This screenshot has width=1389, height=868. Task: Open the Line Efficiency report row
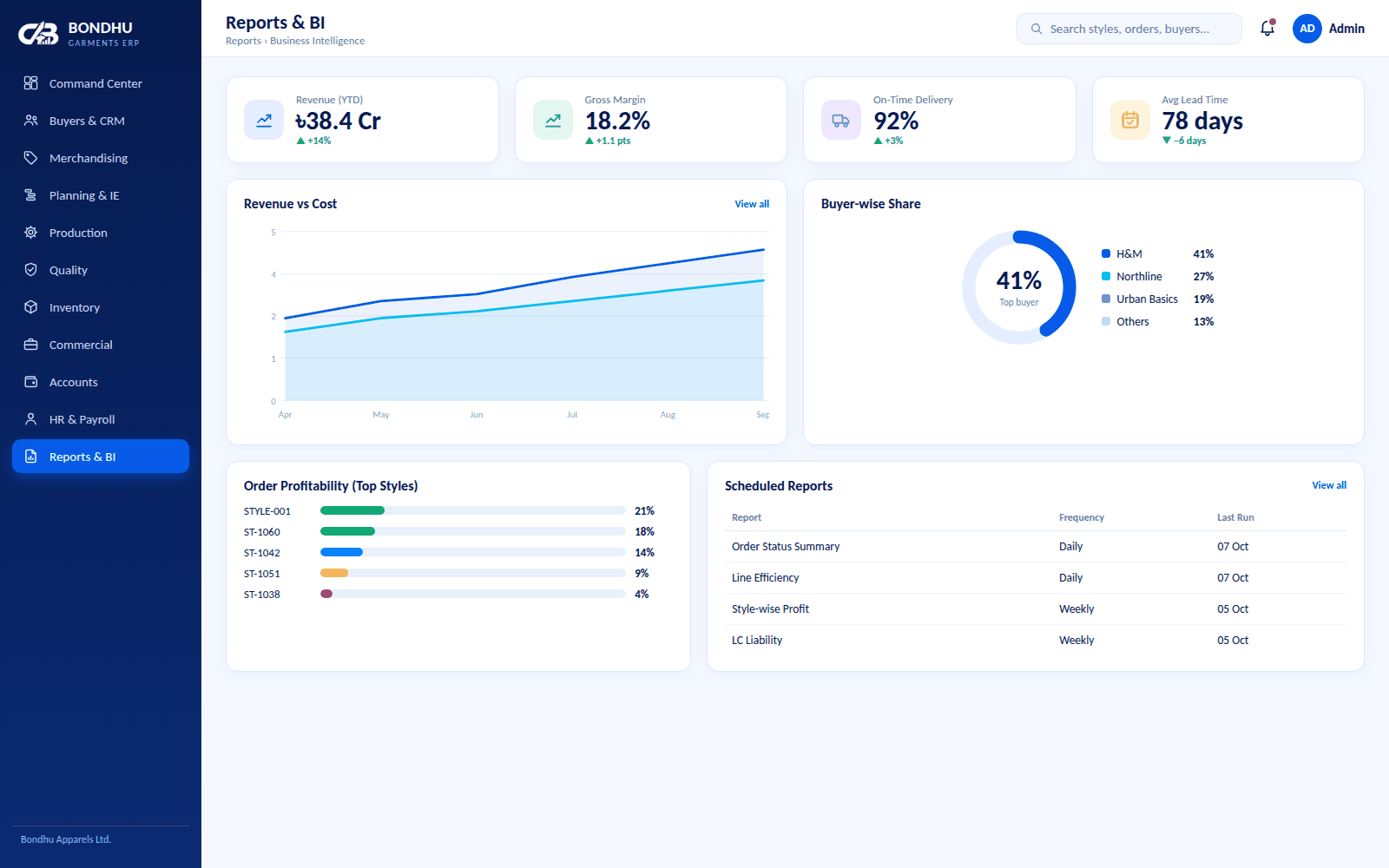pos(1036,578)
